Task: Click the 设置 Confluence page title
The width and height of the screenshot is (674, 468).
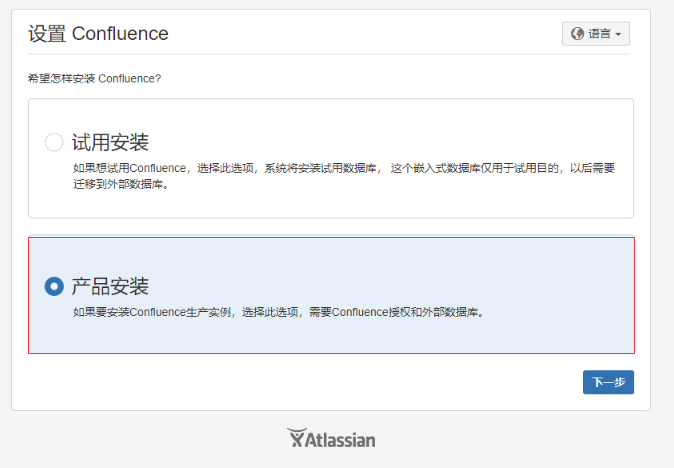Action: tap(98, 34)
